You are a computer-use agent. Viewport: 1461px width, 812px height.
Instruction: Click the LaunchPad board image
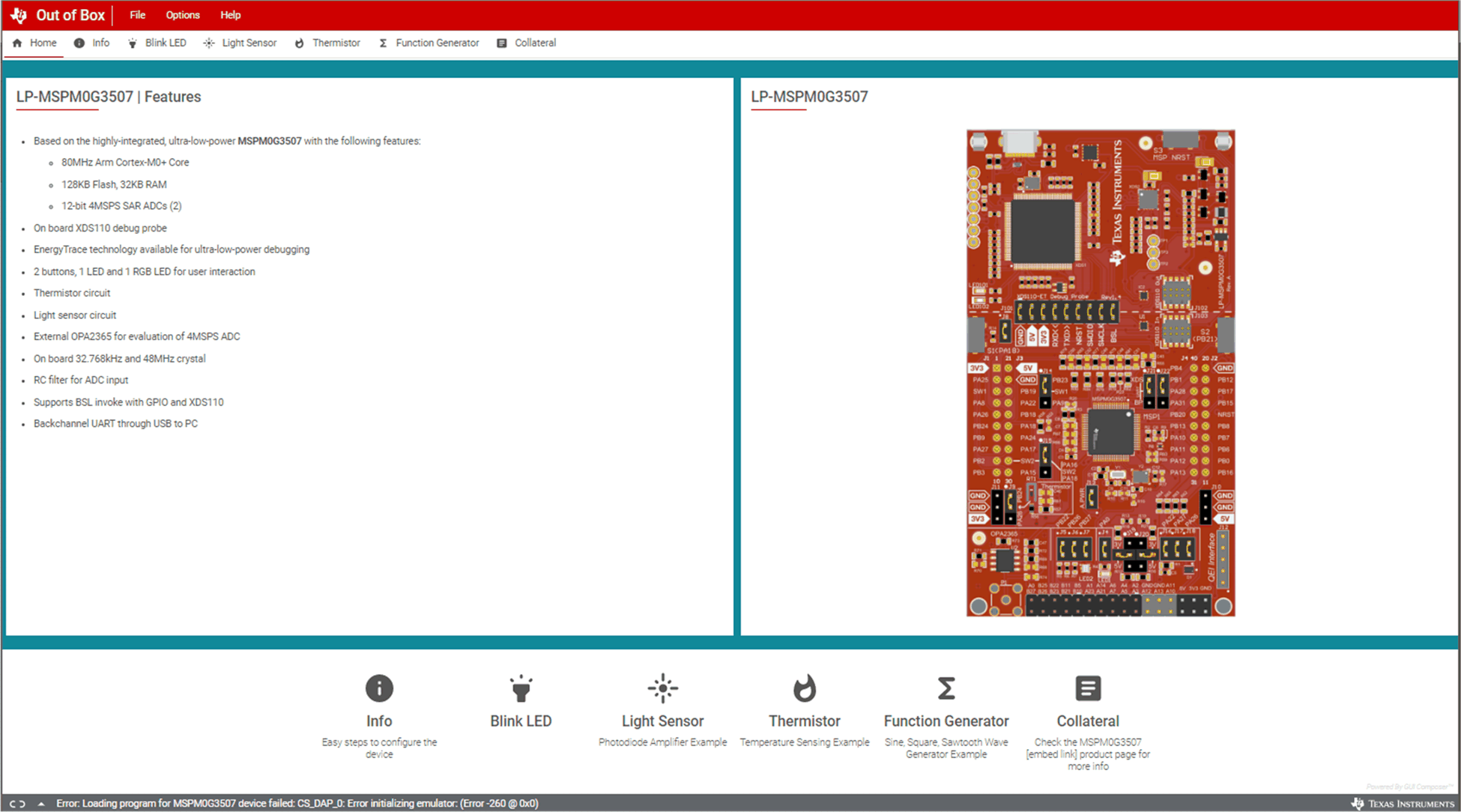[x=1101, y=373]
